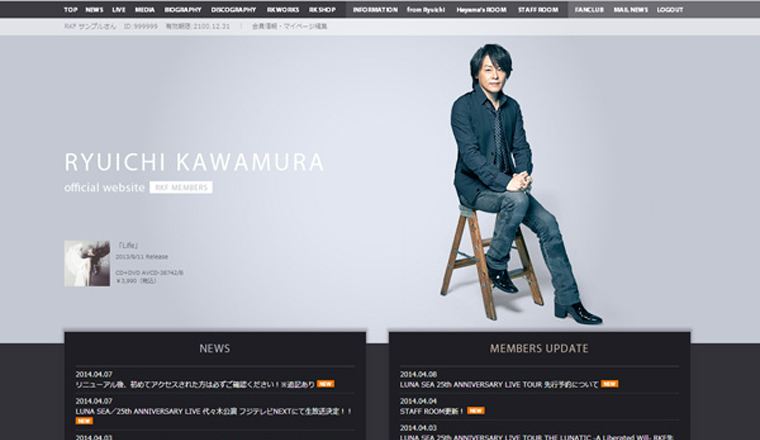Viewport: 760px width, 440px height.
Task: Open the TOP menu item
Action: 71,10
